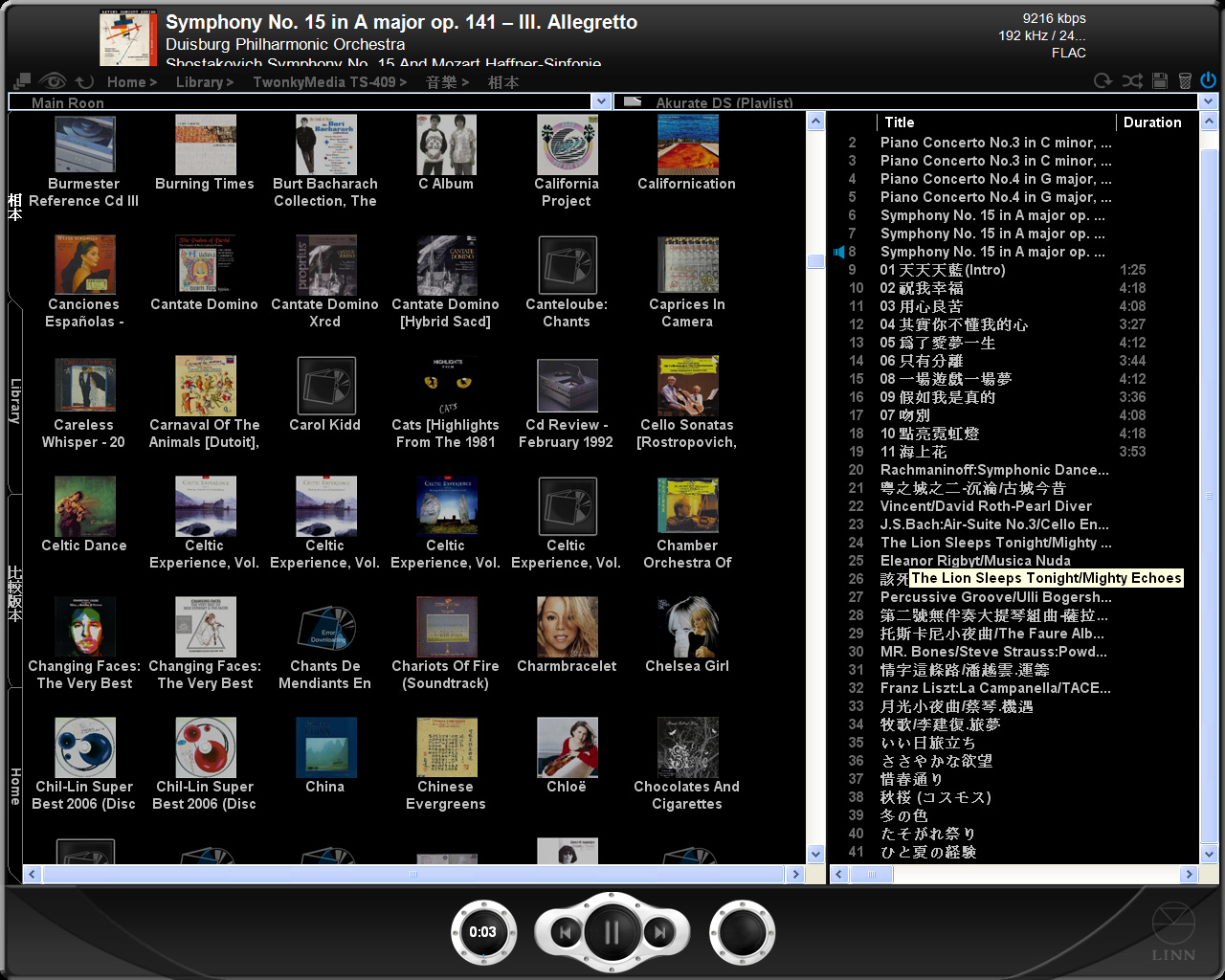Click the elapsed time 0:03 seek dial
Screen dimensions: 1225x980
483,932
